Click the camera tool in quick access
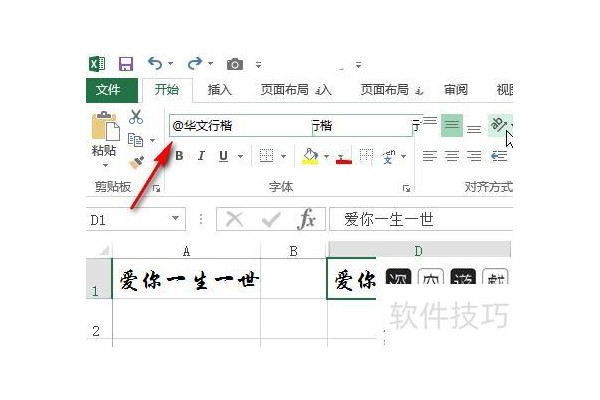Viewport: 600px width, 400px height. pos(235,64)
